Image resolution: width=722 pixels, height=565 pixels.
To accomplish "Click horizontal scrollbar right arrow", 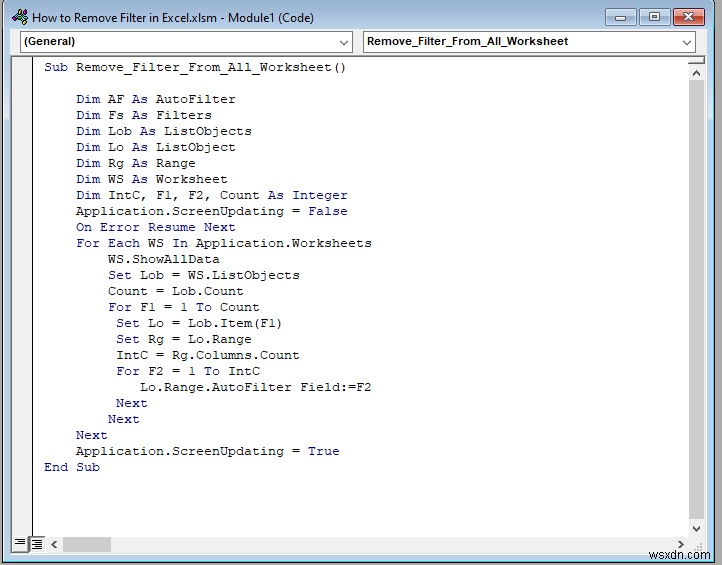I will [681, 544].
